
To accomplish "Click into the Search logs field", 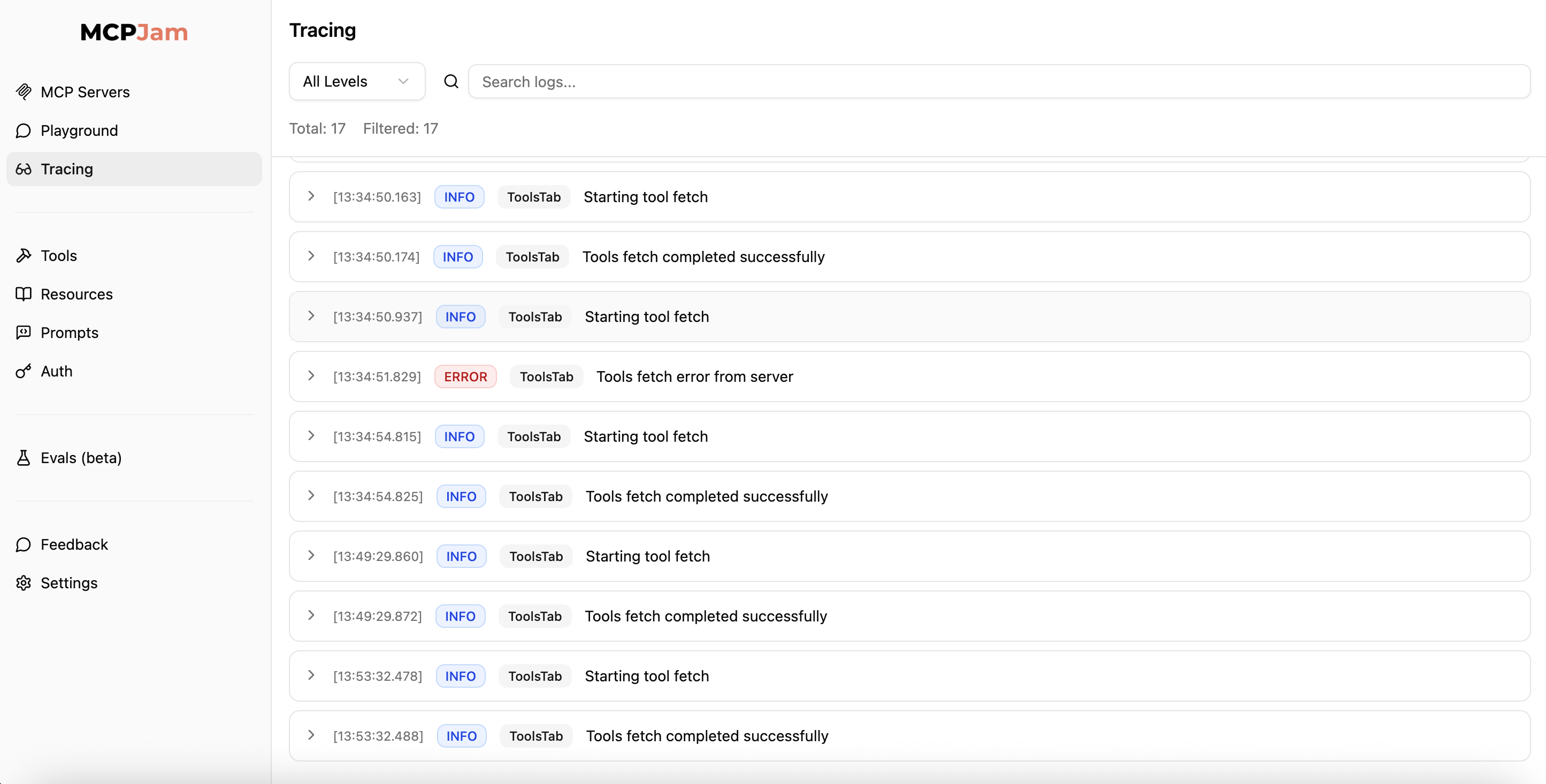I will pyautogui.click(x=999, y=82).
